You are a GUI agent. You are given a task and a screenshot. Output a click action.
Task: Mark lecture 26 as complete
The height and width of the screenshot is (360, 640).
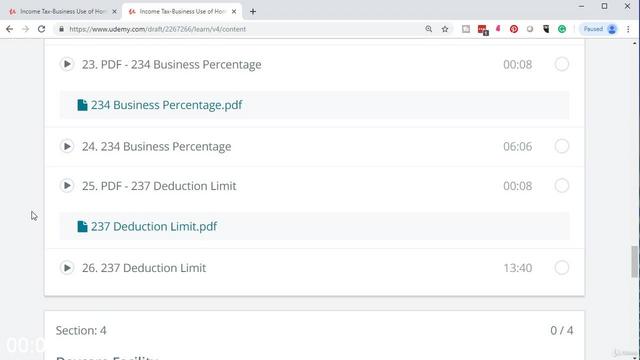[562, 268]
